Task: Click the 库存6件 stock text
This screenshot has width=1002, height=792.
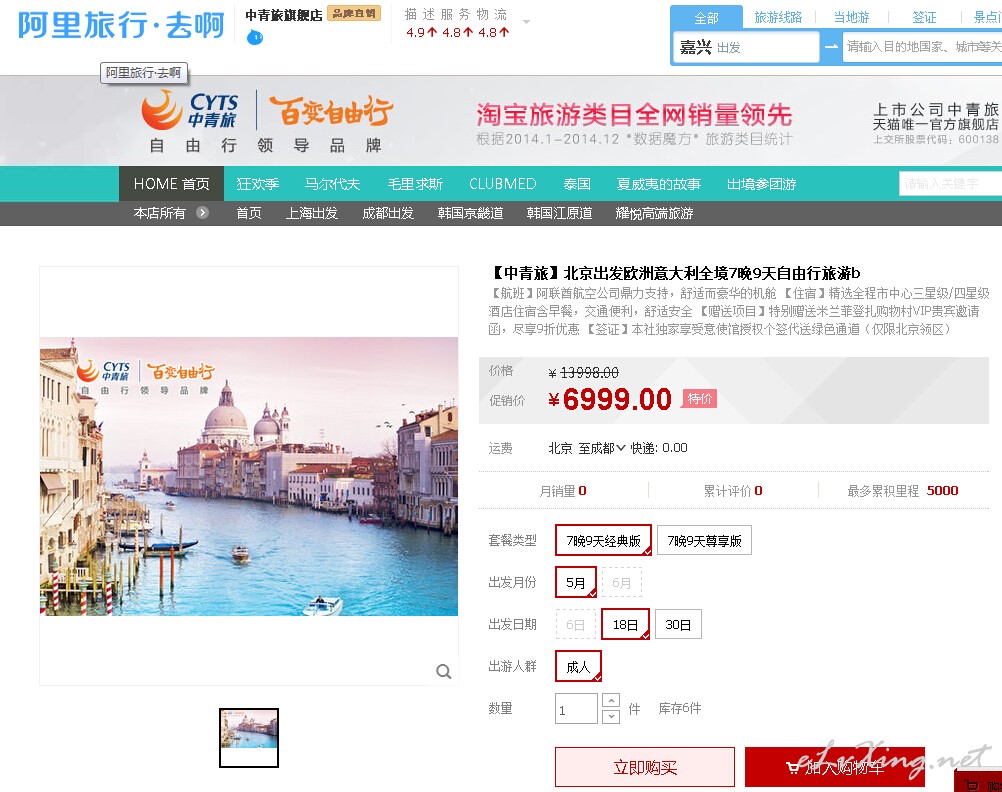Action: point(680,708)
